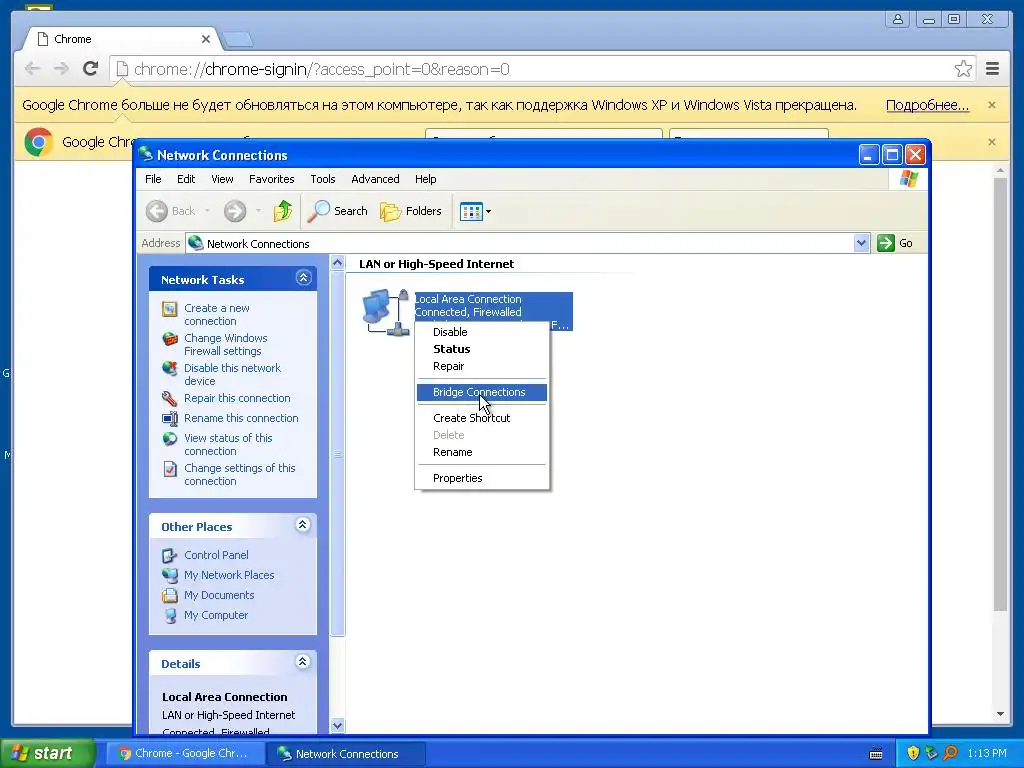Open the File menu
Image resolution: width=1024 pixels, height=768 pixels.
tap(153, 179)
